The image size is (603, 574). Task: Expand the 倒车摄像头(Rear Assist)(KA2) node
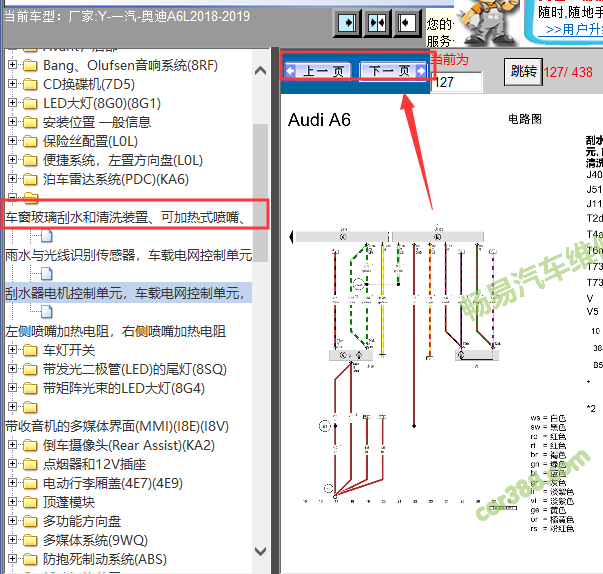click(12, 445)
